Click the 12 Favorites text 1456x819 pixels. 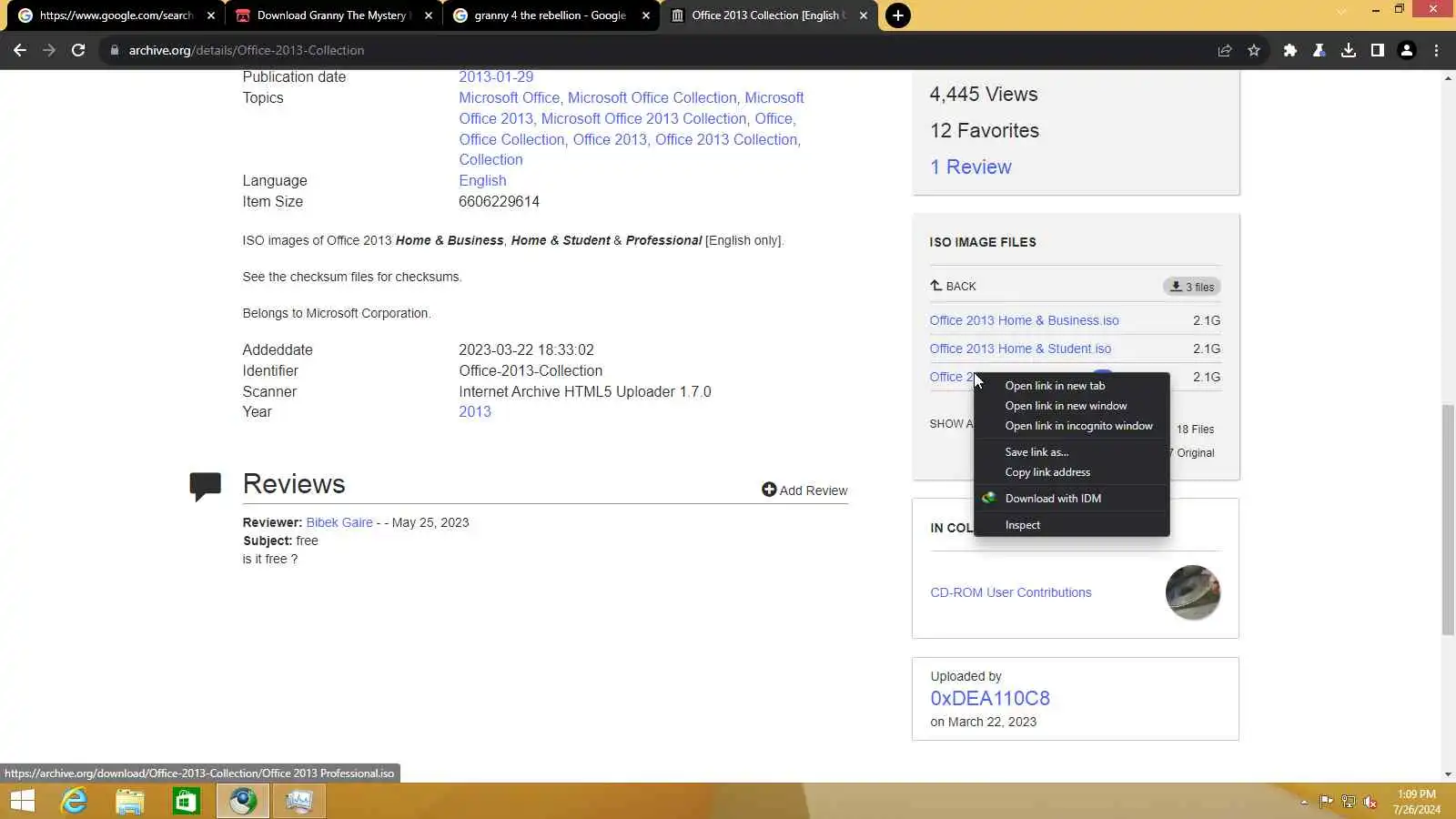coord(985,131)
